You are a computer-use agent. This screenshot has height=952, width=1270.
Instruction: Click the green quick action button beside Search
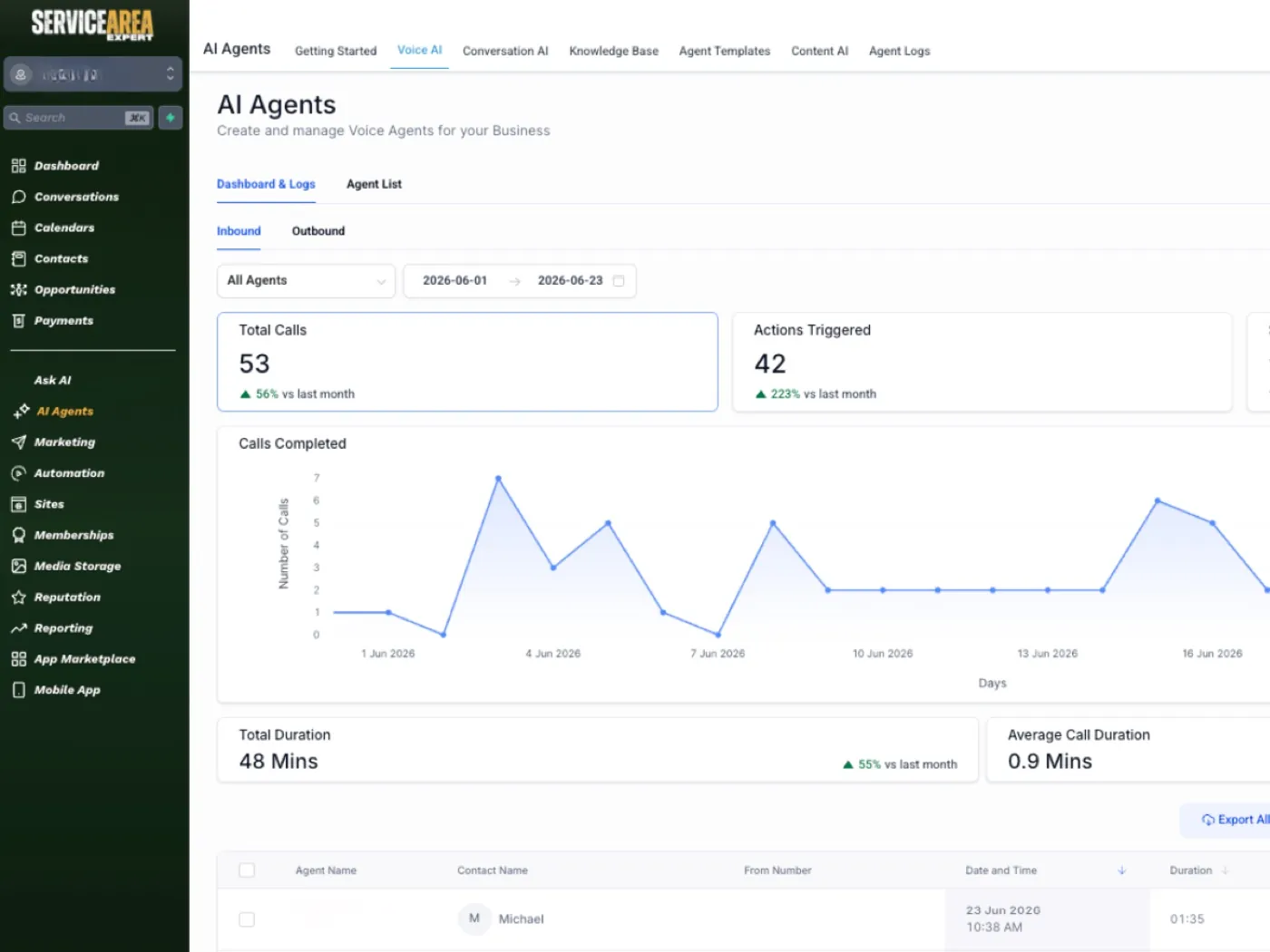(x=171, y=118)
